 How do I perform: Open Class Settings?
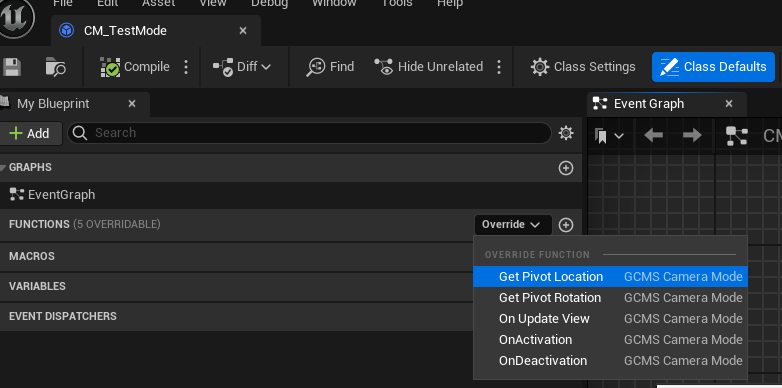click(x=583, y=67)
